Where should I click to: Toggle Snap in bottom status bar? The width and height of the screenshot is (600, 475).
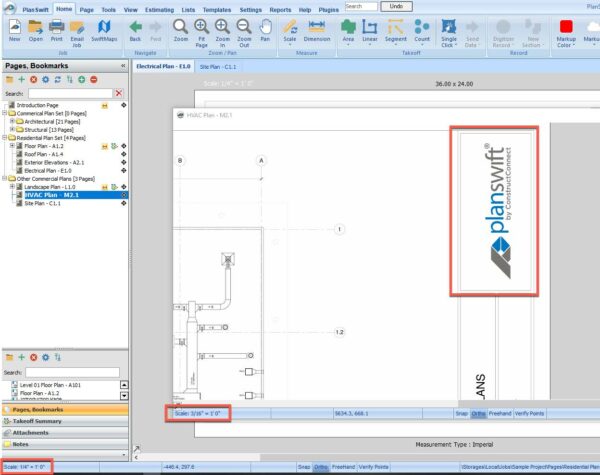point(304,467)
